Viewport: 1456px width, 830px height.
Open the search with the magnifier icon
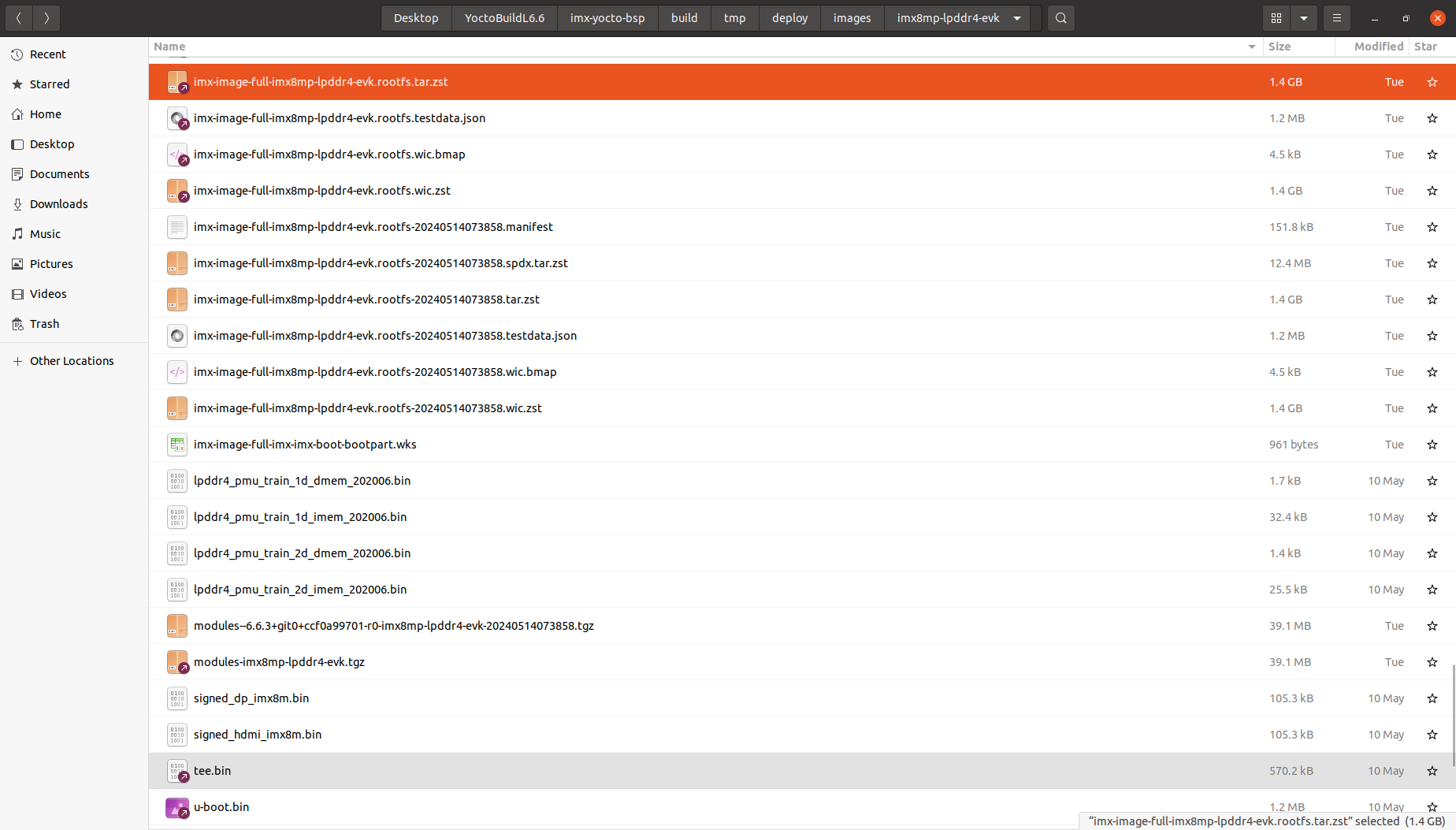click(1060, 17)
